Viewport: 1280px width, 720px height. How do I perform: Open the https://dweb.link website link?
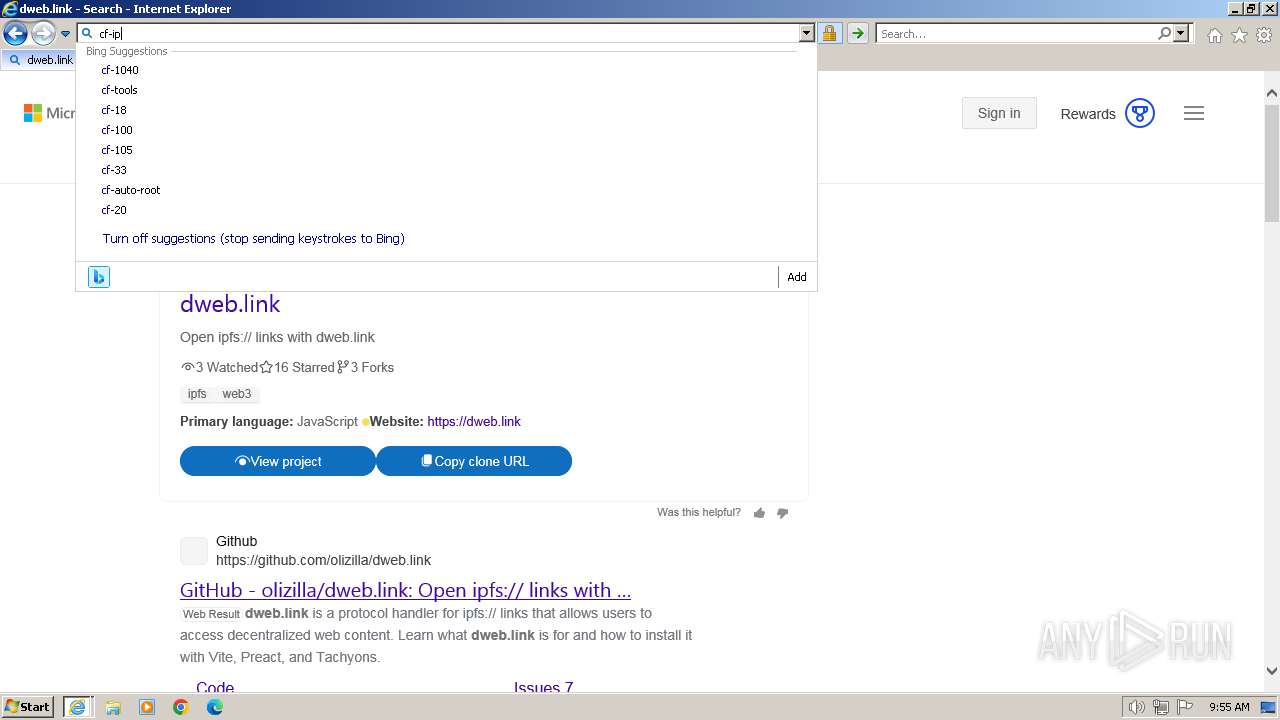[474, 421]
